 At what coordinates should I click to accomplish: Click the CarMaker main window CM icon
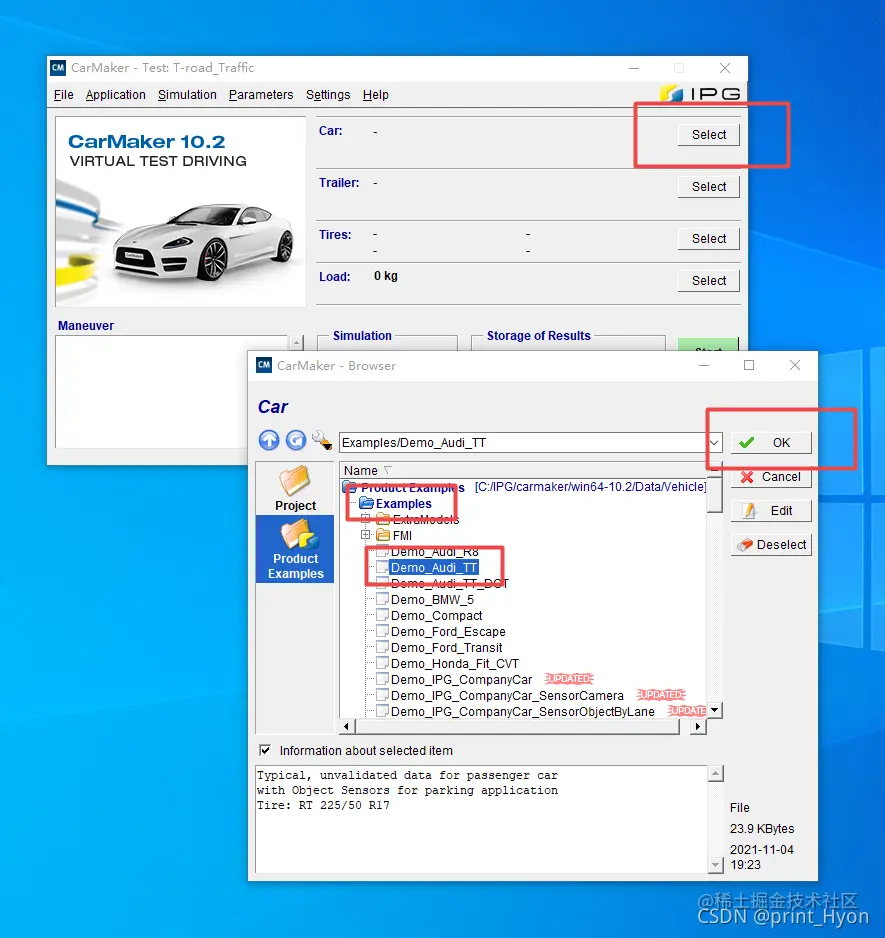pos(57,68)
